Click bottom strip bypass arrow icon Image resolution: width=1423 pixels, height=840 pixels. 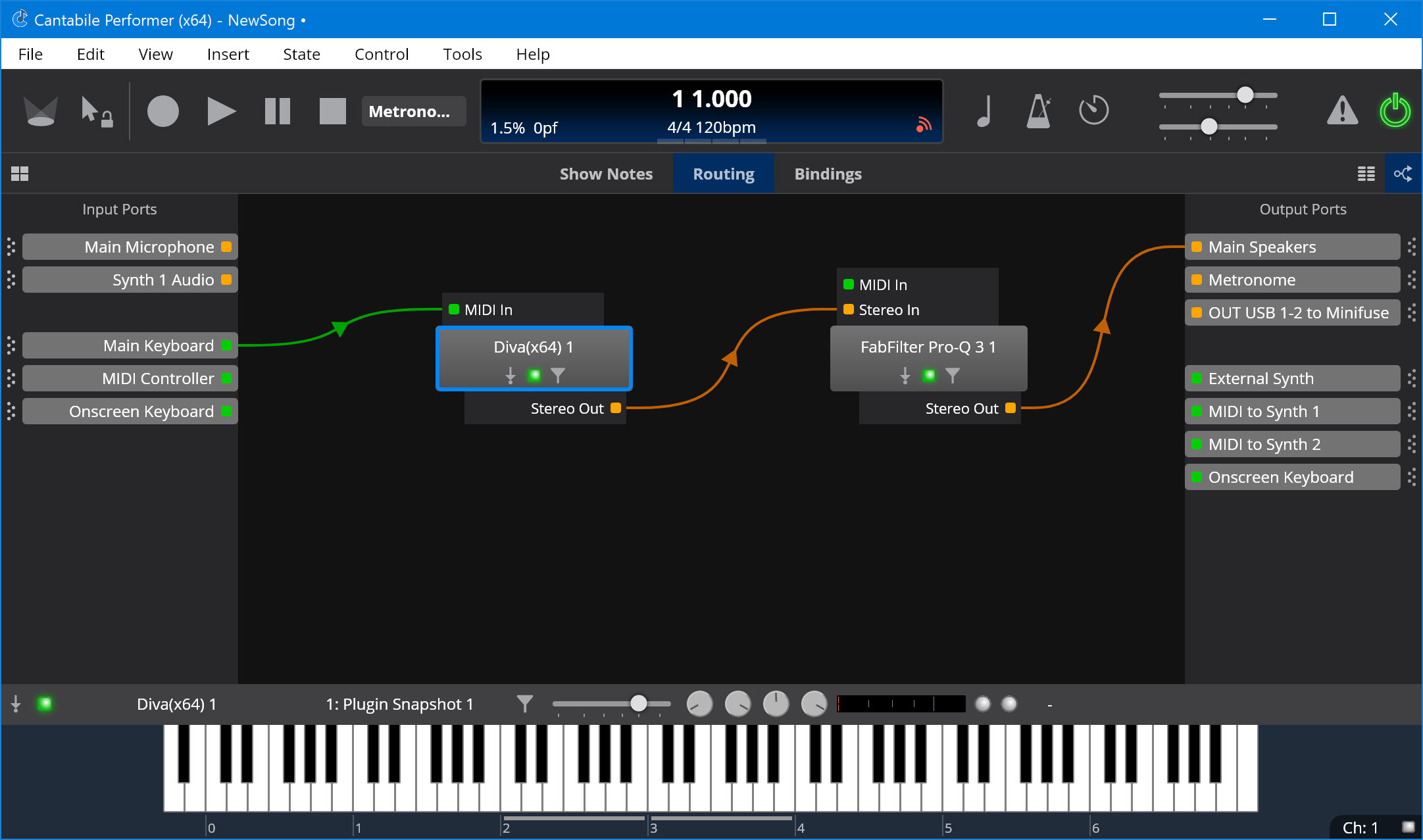click(x=16, y=704)
